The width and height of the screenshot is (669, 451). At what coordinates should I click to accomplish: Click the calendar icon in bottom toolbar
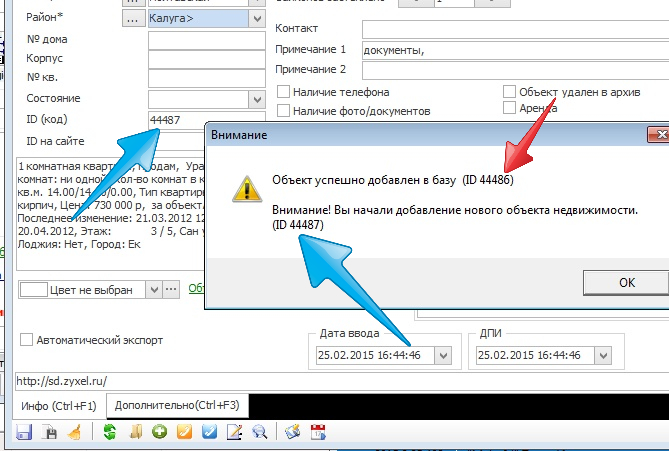pyautogui.click(x=319, y=433)
